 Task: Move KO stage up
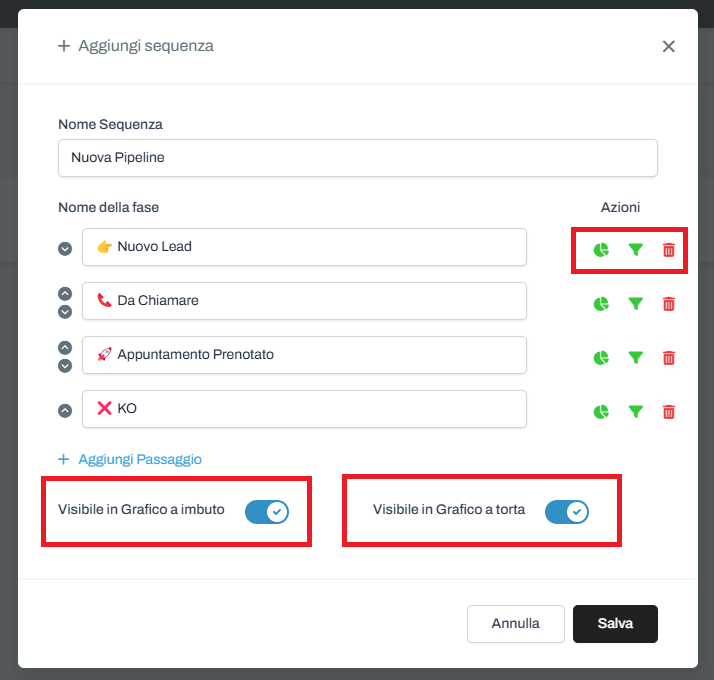pos(65,410)
